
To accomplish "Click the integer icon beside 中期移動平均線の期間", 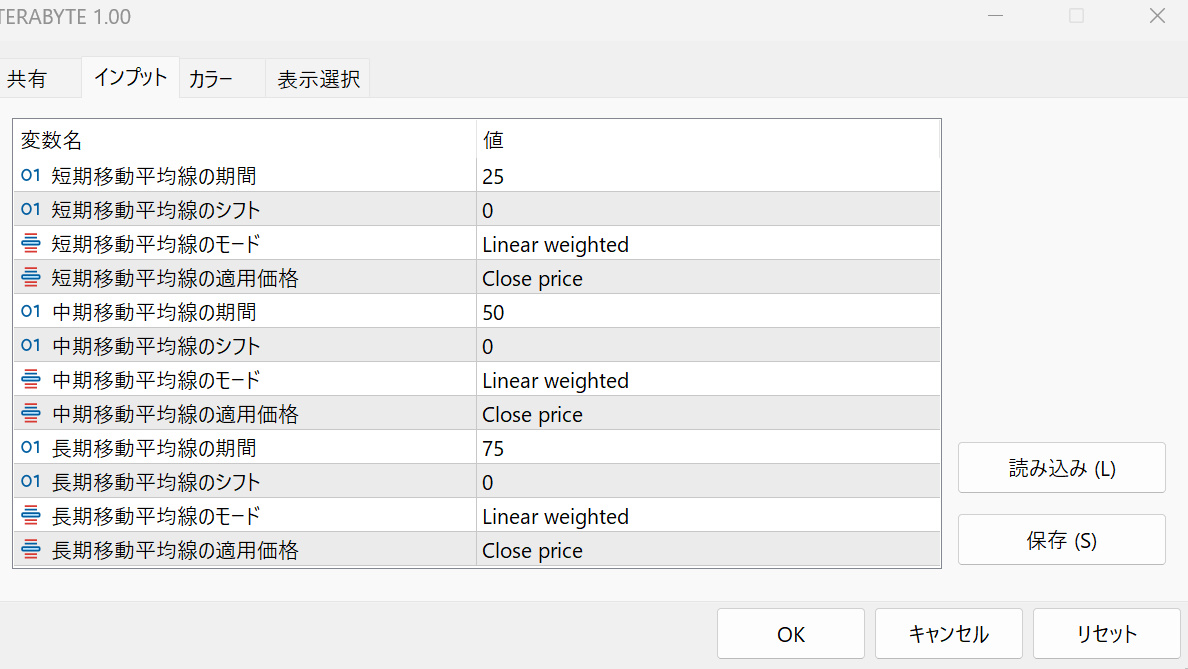I will pos(30,312).
